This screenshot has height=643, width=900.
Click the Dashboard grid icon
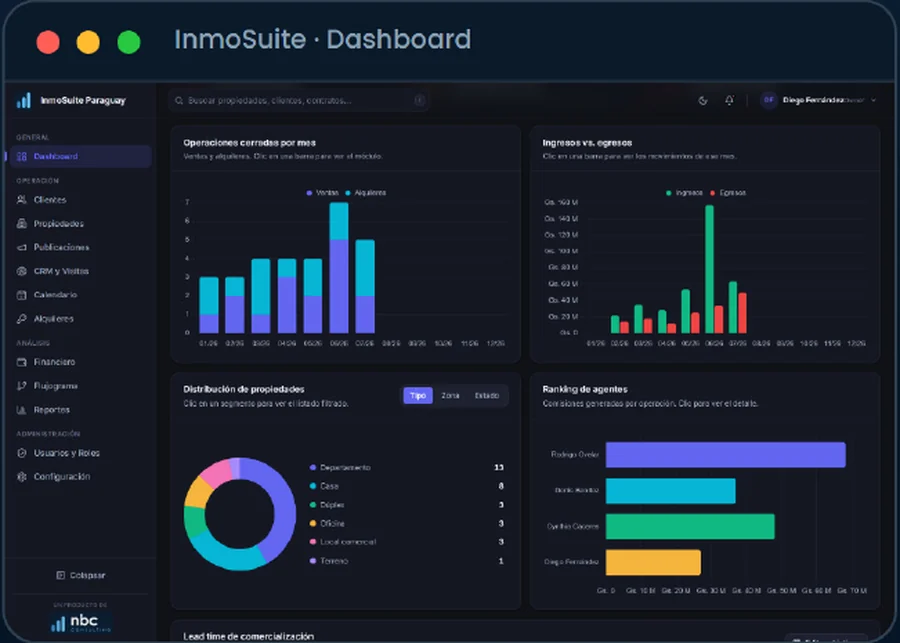(22, 156)
